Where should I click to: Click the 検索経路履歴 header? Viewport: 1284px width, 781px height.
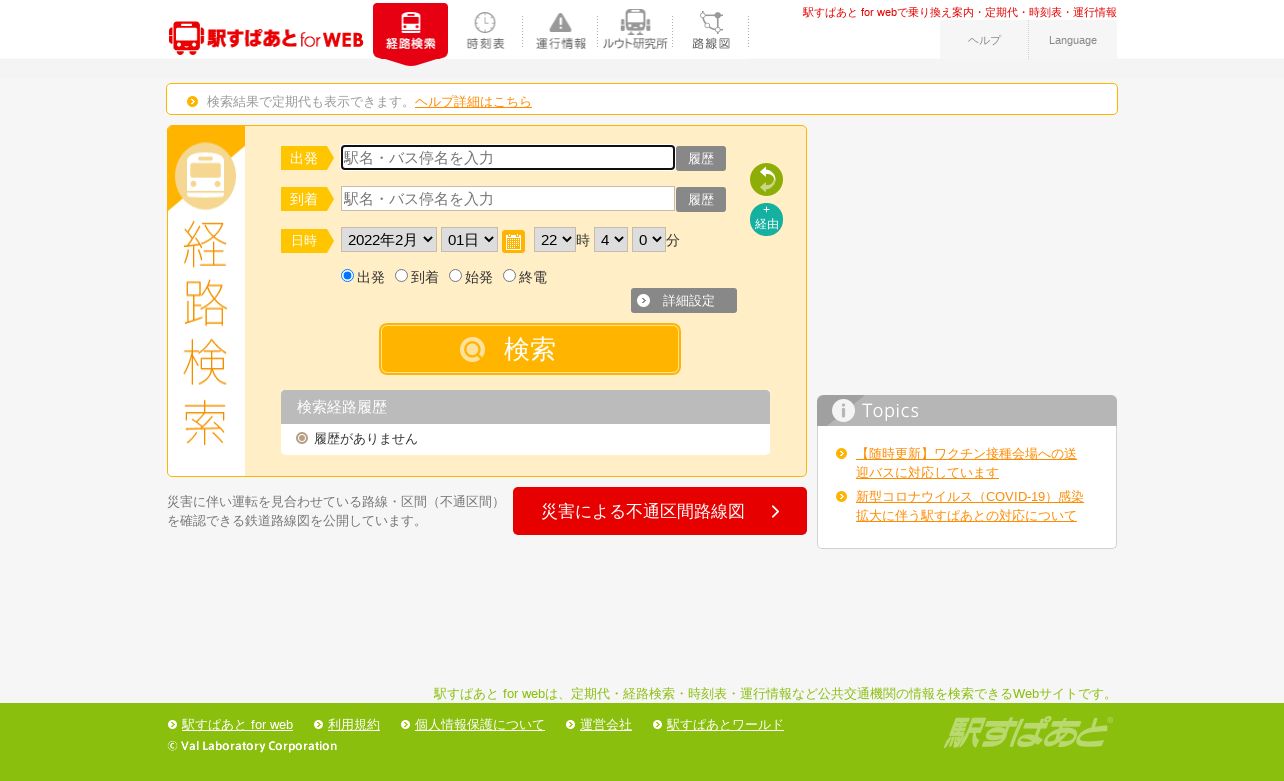pyautogui.click(x=525, y=407)
